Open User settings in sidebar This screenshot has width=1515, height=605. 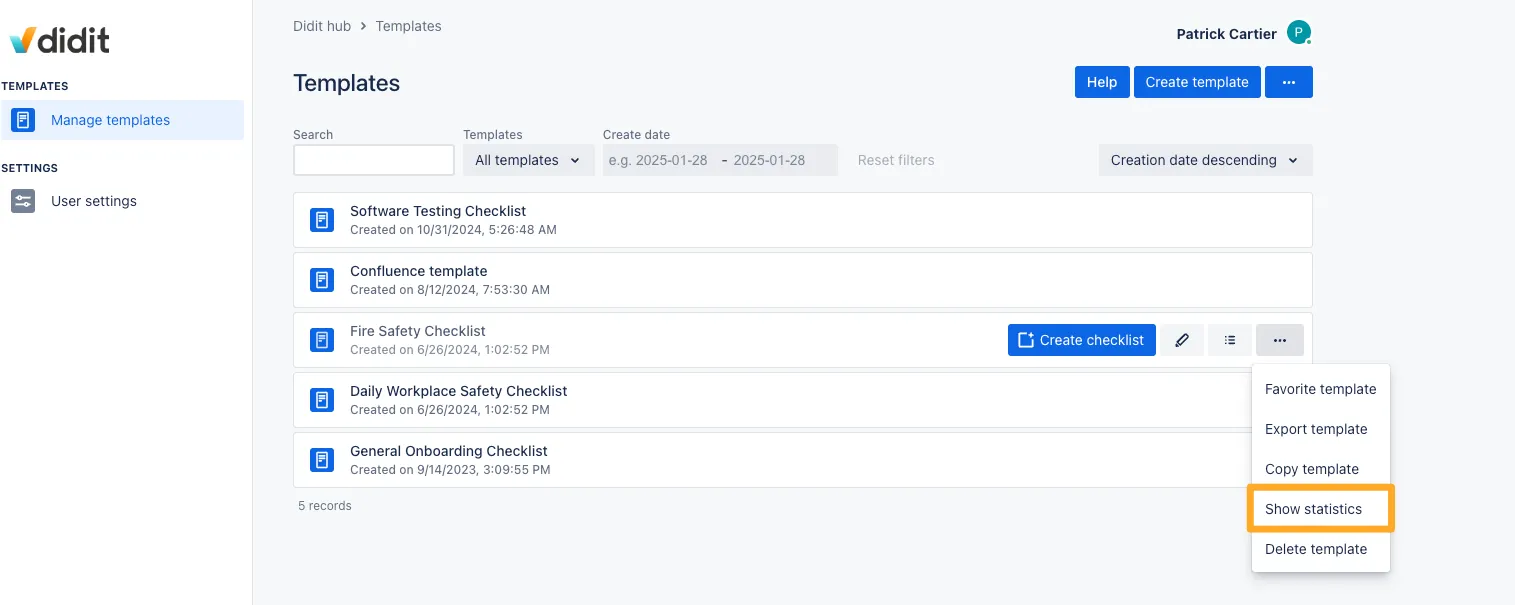122,201
